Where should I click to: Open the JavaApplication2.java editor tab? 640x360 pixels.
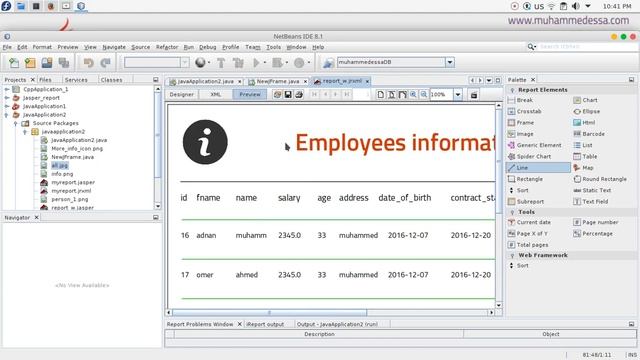(x=205, y=82)
